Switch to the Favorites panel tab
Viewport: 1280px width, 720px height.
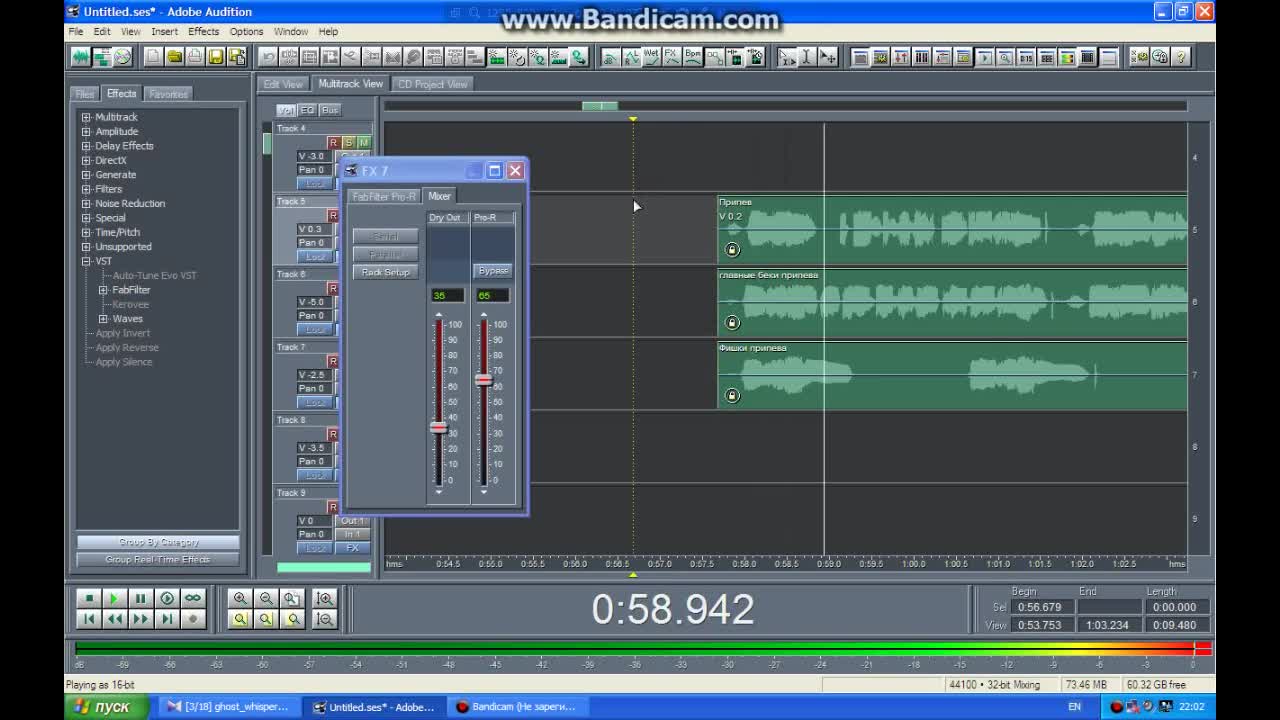pyautogui.click(x=168, y=94)
